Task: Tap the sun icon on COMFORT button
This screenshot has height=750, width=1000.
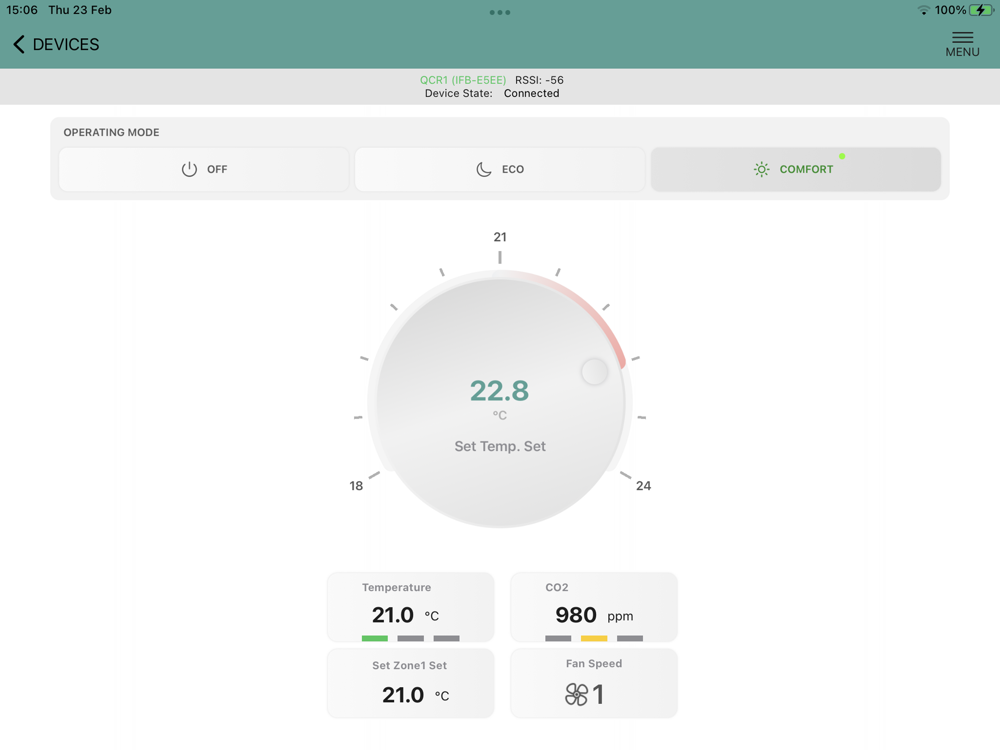Action: tap(761, 169)
